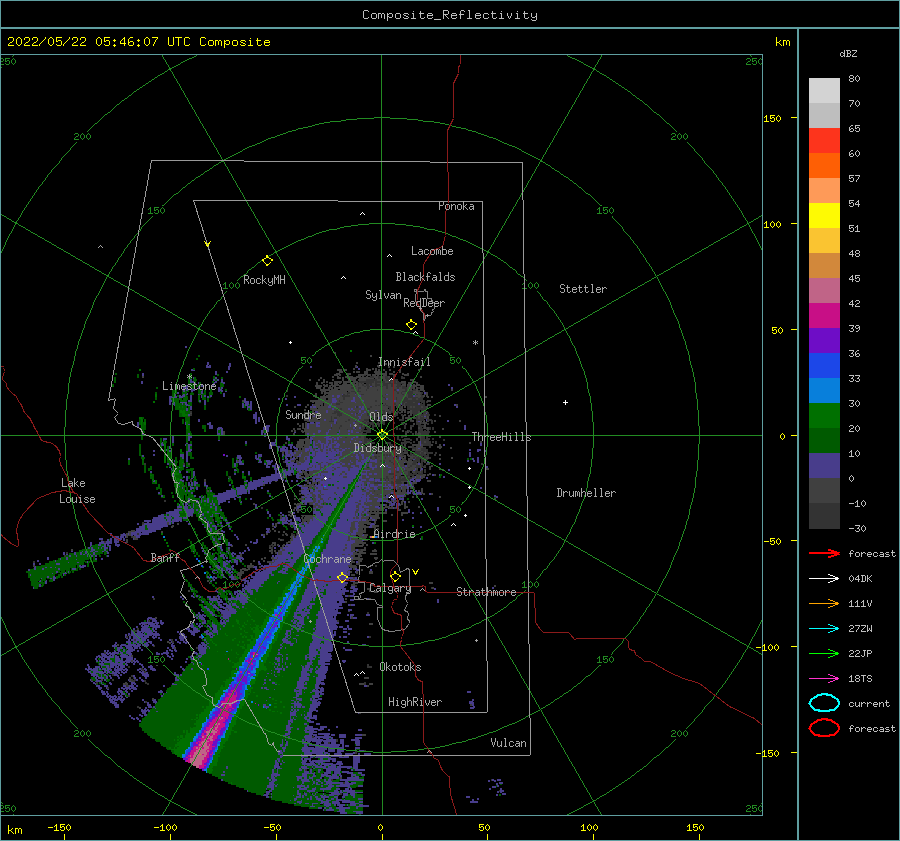Click the Lacombe city label
Image resolution: width=900 pixels, height=841 pixels.
[432, 251]
